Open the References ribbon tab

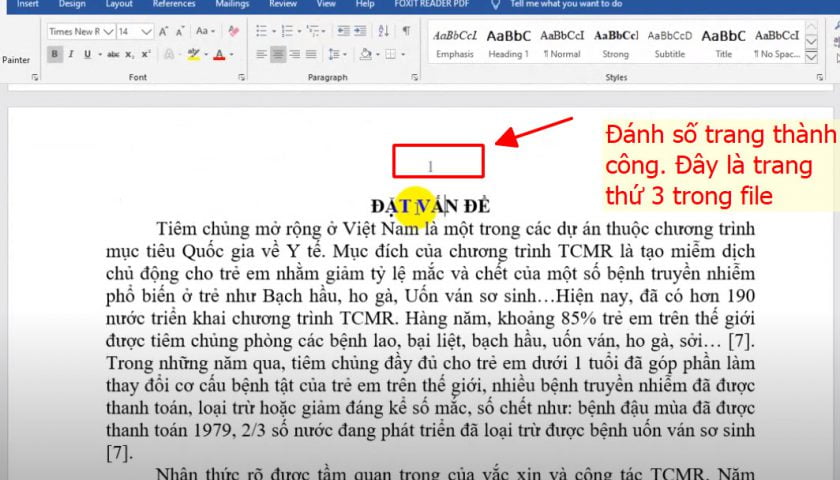point(173,4)
